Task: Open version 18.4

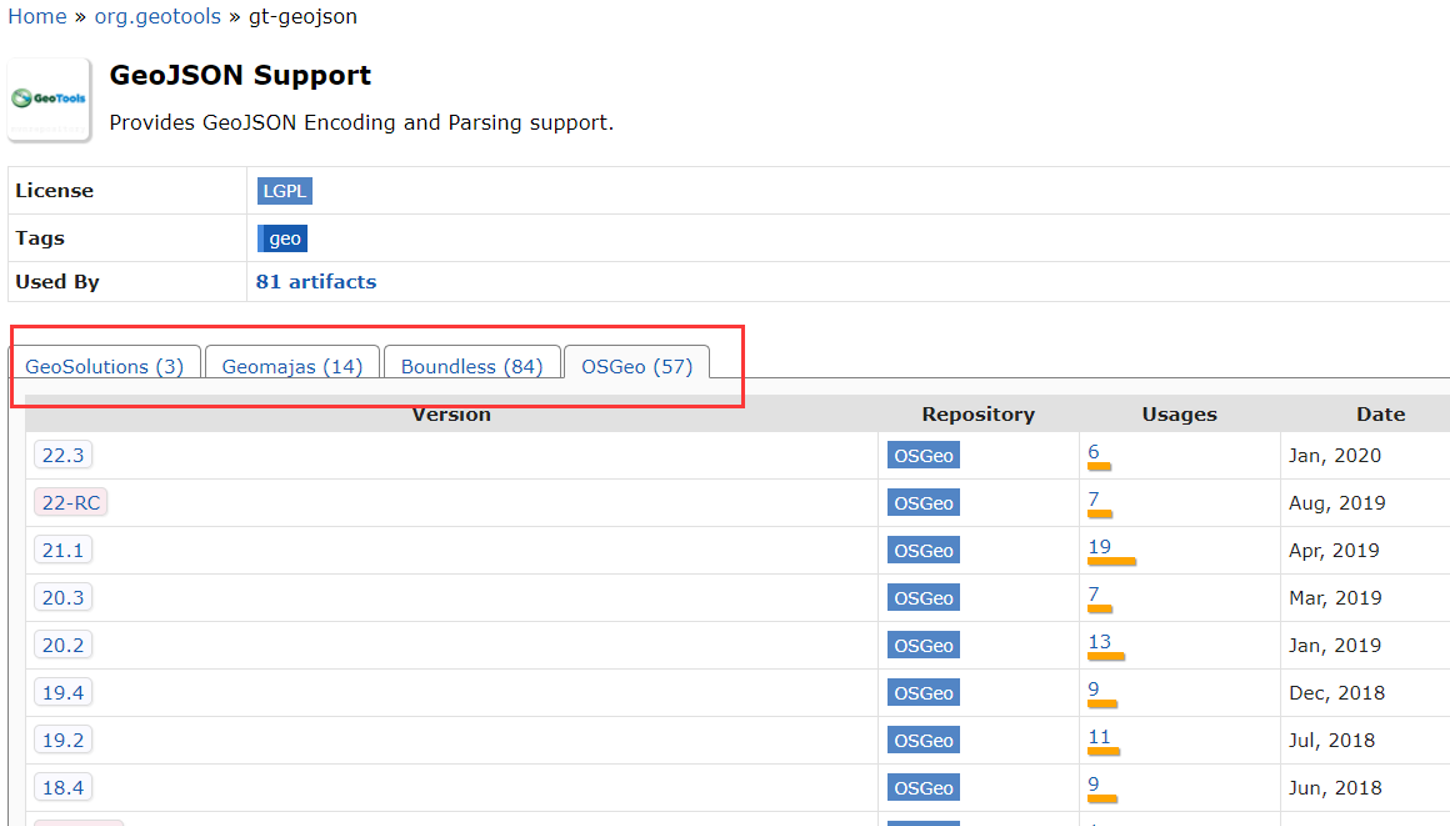Action: (63, 787)
